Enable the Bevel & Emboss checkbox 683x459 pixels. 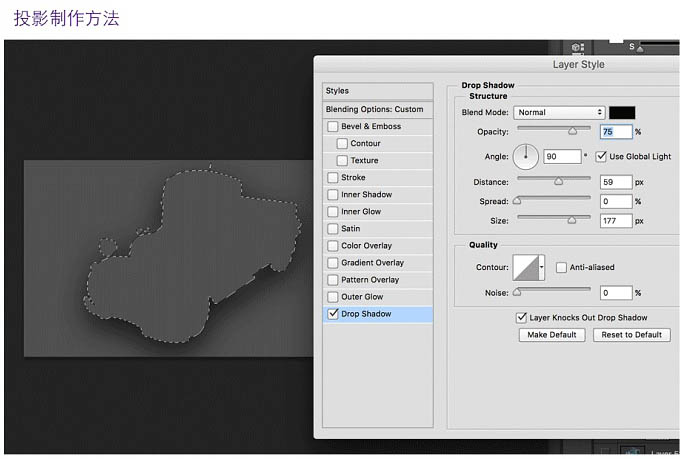point(333,127)
